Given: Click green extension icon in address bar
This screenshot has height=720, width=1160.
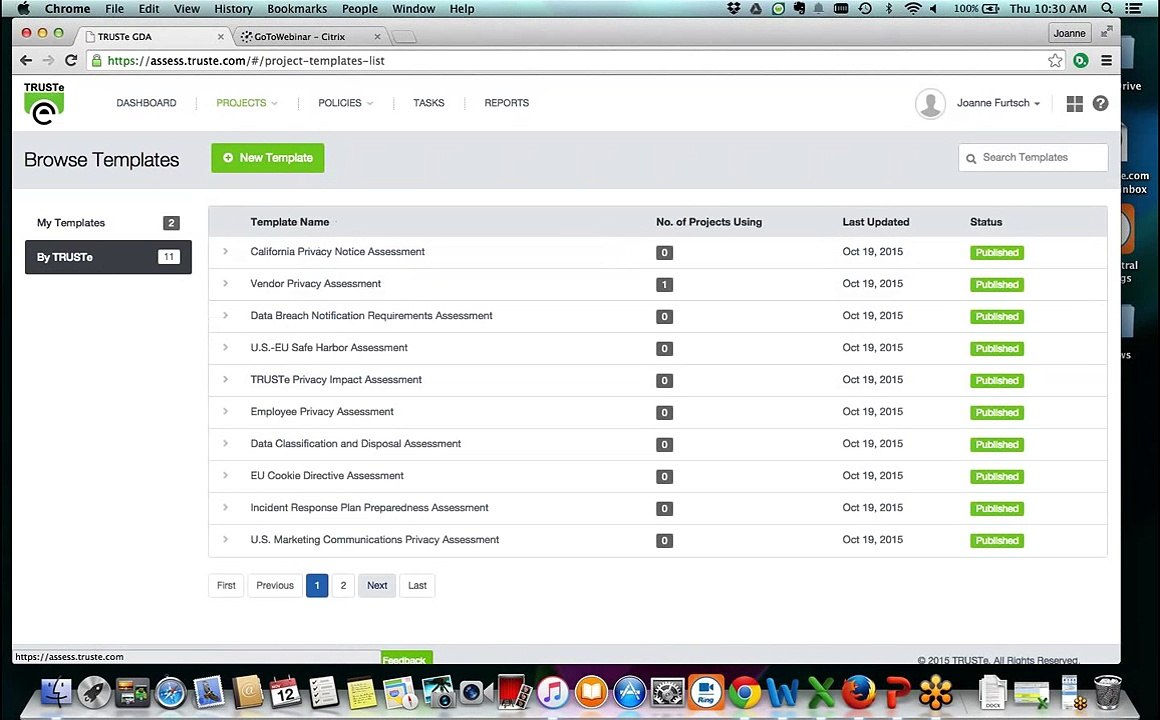Looking at the screenshot, I should [x=1081, y=61].
